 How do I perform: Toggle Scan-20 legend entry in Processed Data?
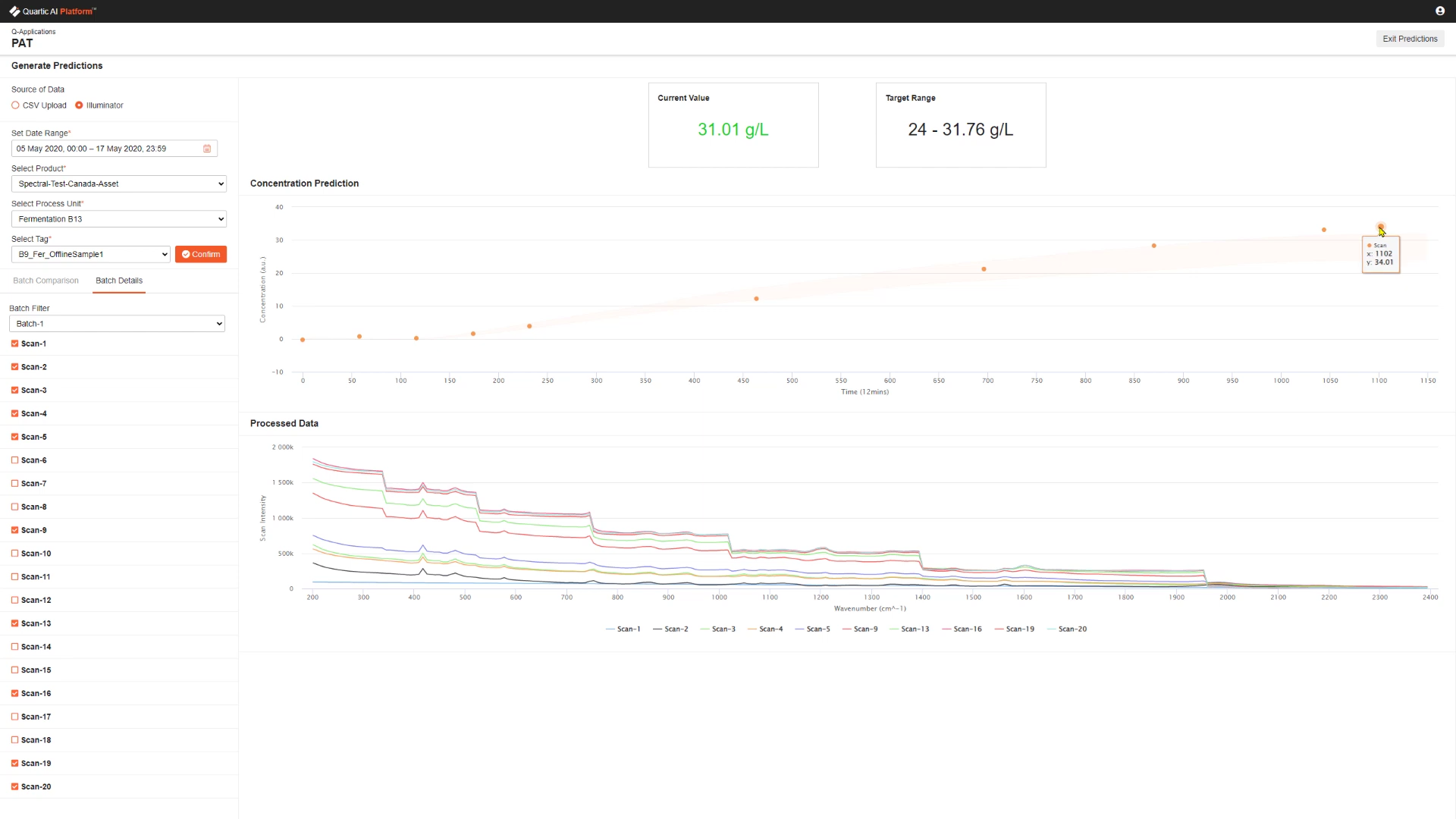click(1067, 629)
